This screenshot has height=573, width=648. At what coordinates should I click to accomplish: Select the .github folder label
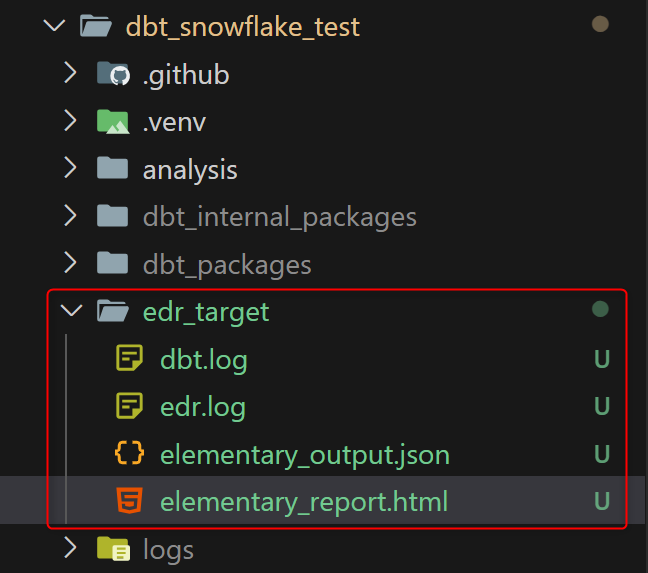click(186, 75)
